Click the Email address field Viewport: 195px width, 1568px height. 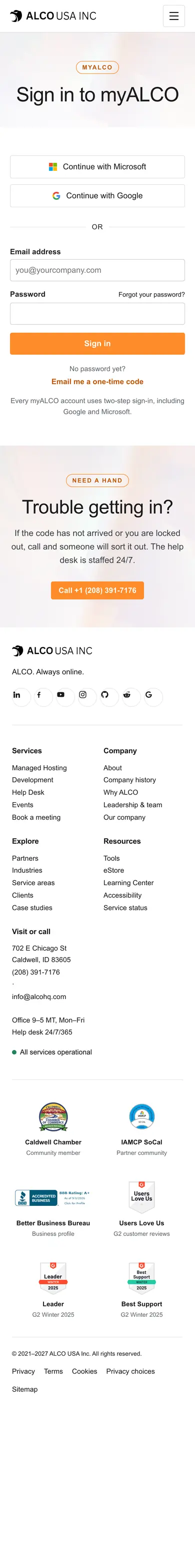coord(97,270)
